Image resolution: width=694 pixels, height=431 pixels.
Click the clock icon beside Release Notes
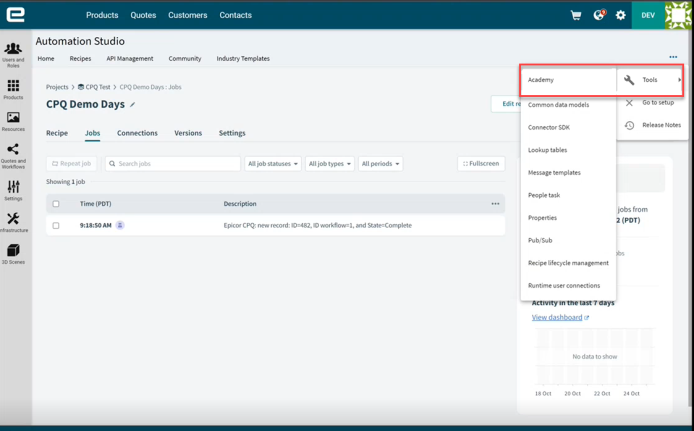[629, 125]
